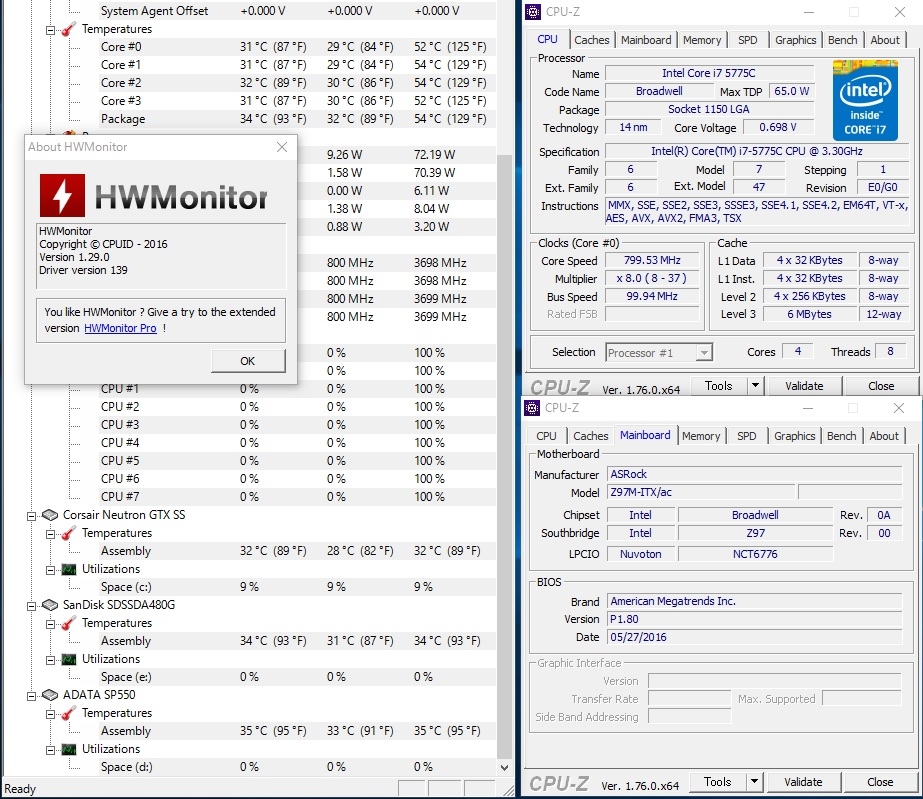
Task: Open Bench tab in bottom CPU-Z window
Action: 841,436
